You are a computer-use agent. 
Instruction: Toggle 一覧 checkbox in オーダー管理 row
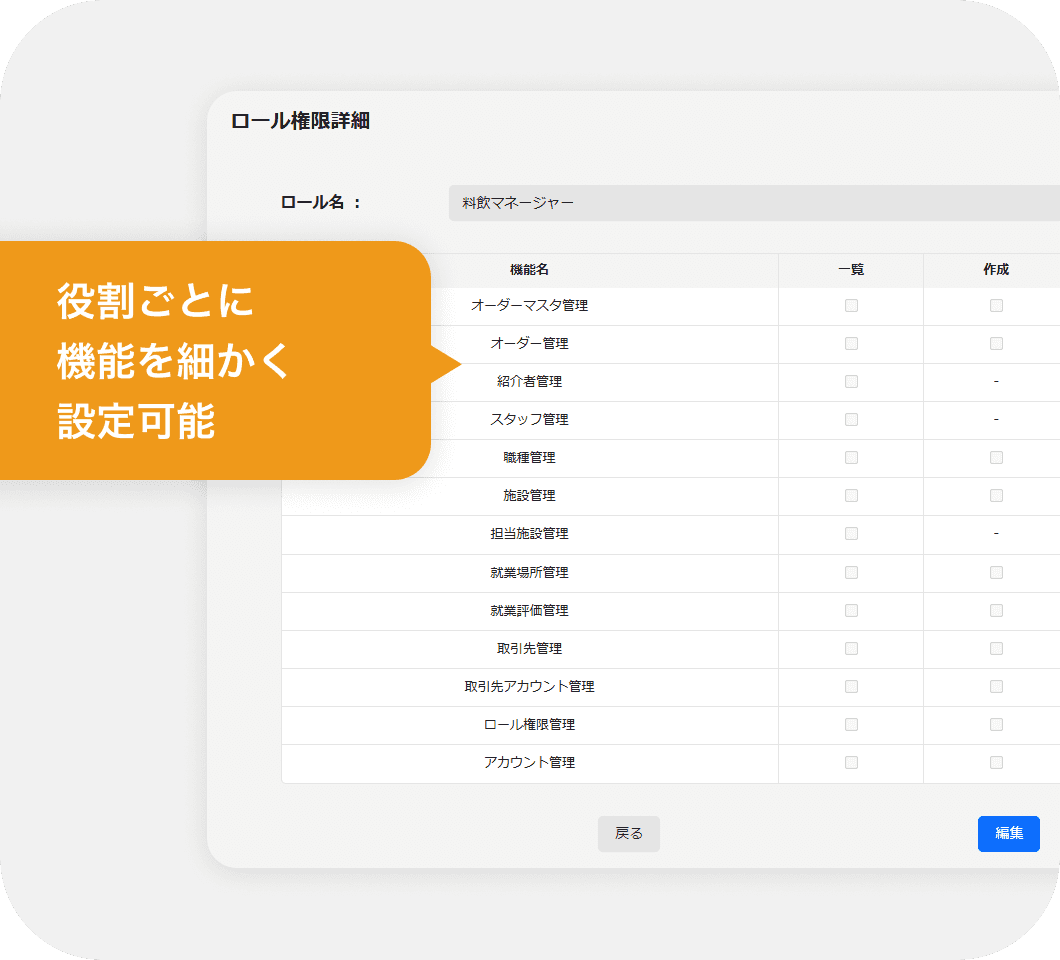(x=851, y=344)
